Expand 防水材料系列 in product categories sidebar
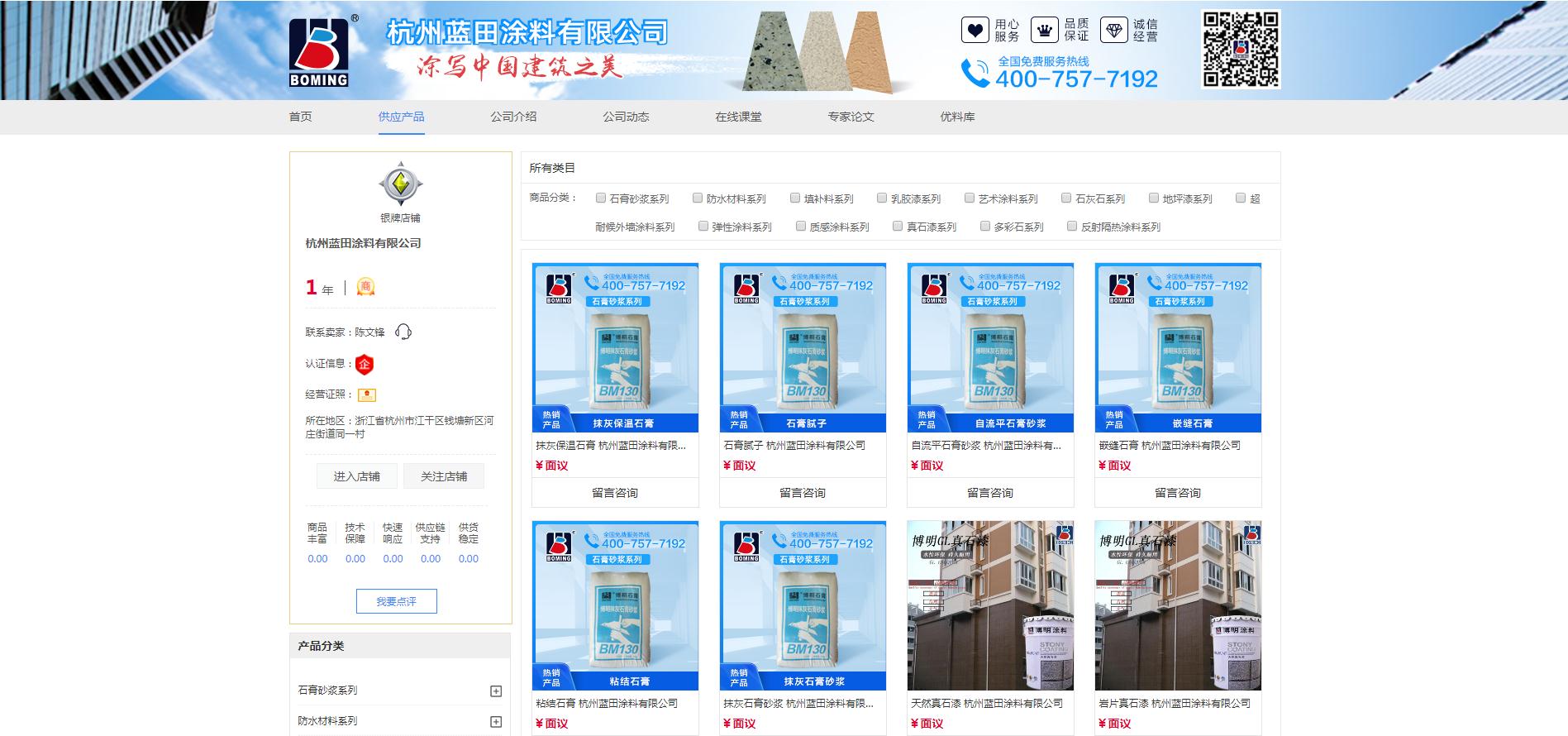Screen dimensions: 1568x736 496,721
